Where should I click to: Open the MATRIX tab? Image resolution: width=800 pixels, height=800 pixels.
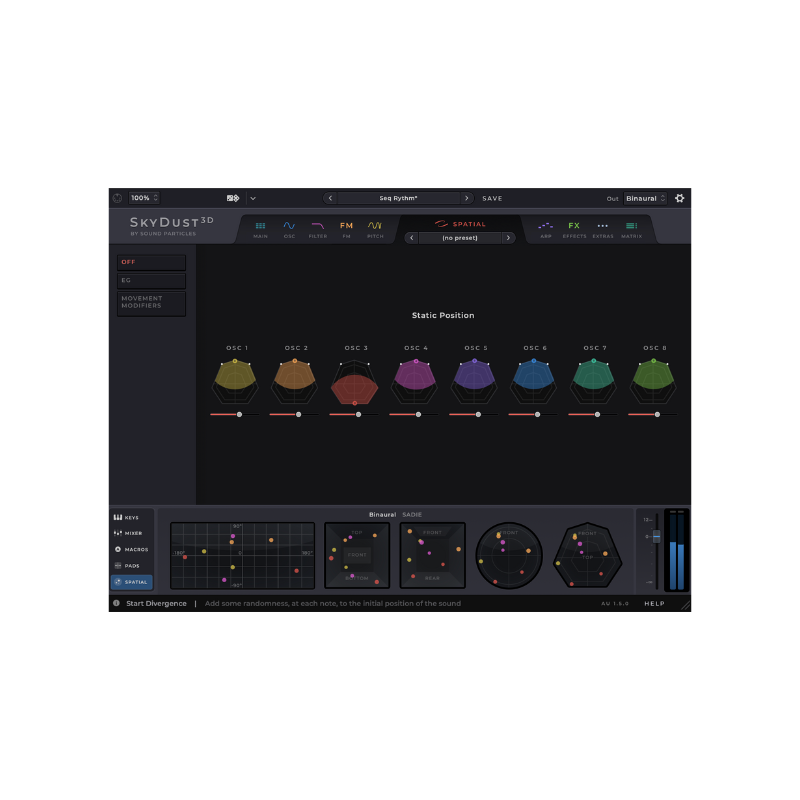632,230
